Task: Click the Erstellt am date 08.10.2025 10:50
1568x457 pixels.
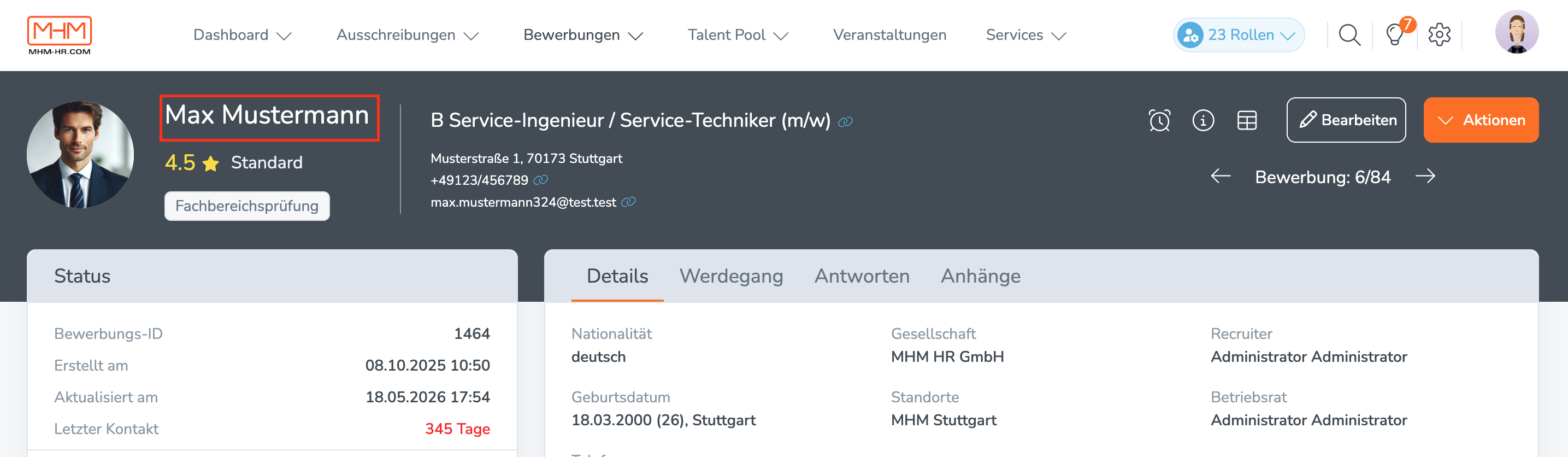Action: pos(427,365)
